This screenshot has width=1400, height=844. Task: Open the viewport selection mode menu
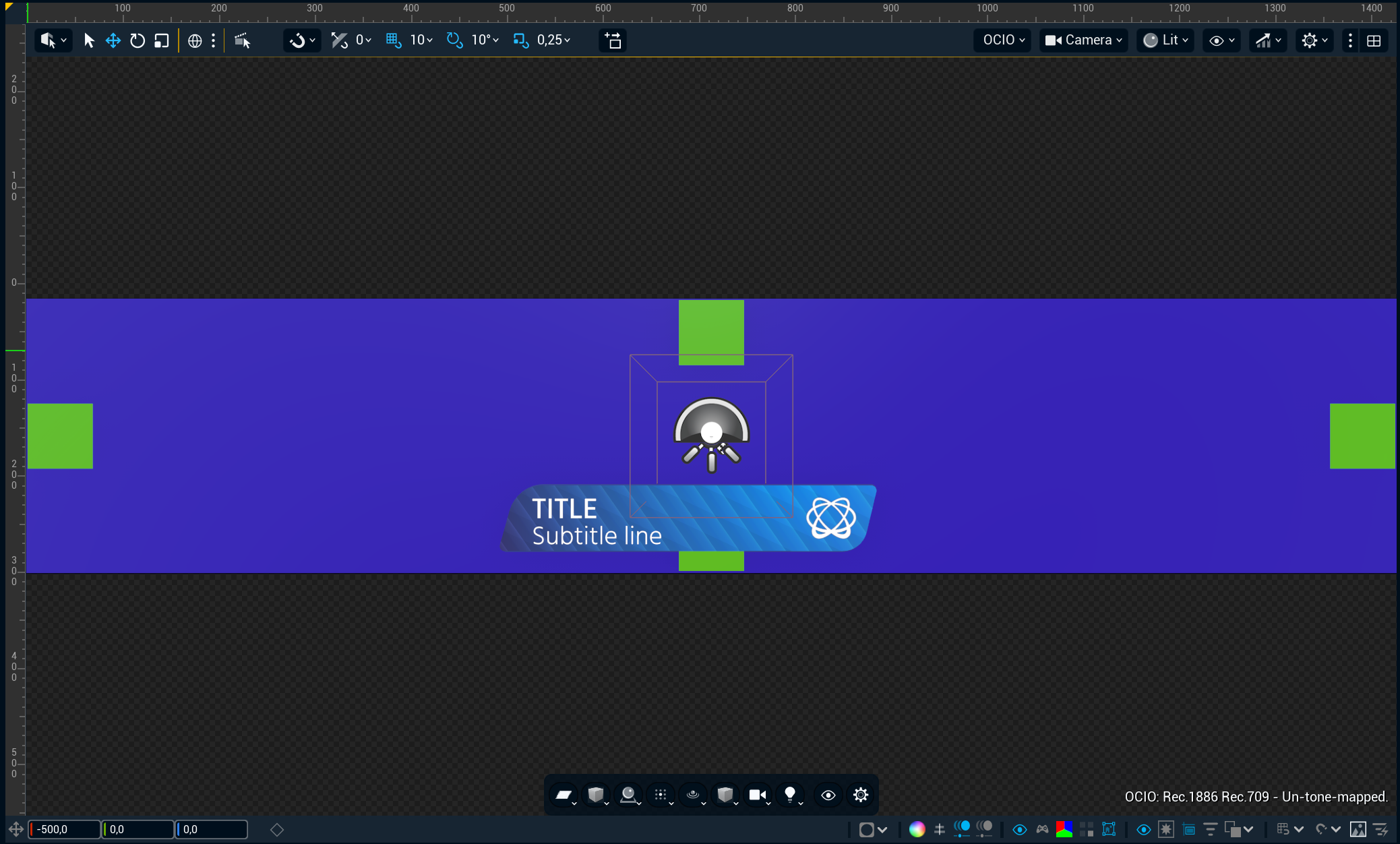pos(53,40)
